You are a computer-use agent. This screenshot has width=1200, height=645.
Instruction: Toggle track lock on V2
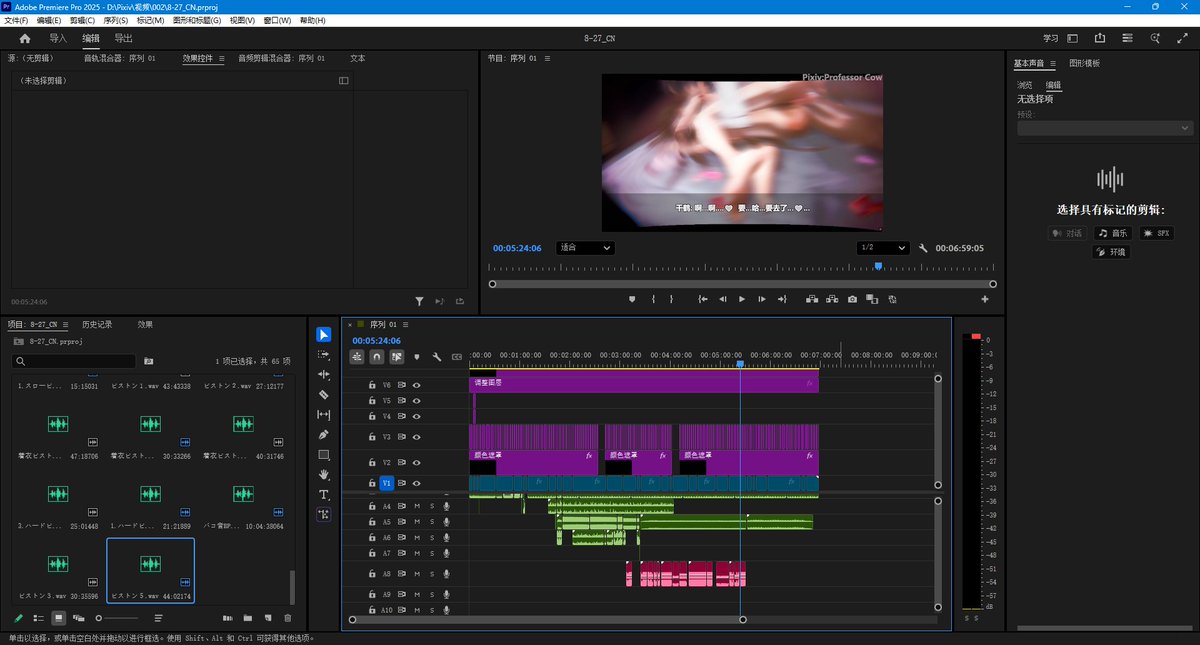371,463
